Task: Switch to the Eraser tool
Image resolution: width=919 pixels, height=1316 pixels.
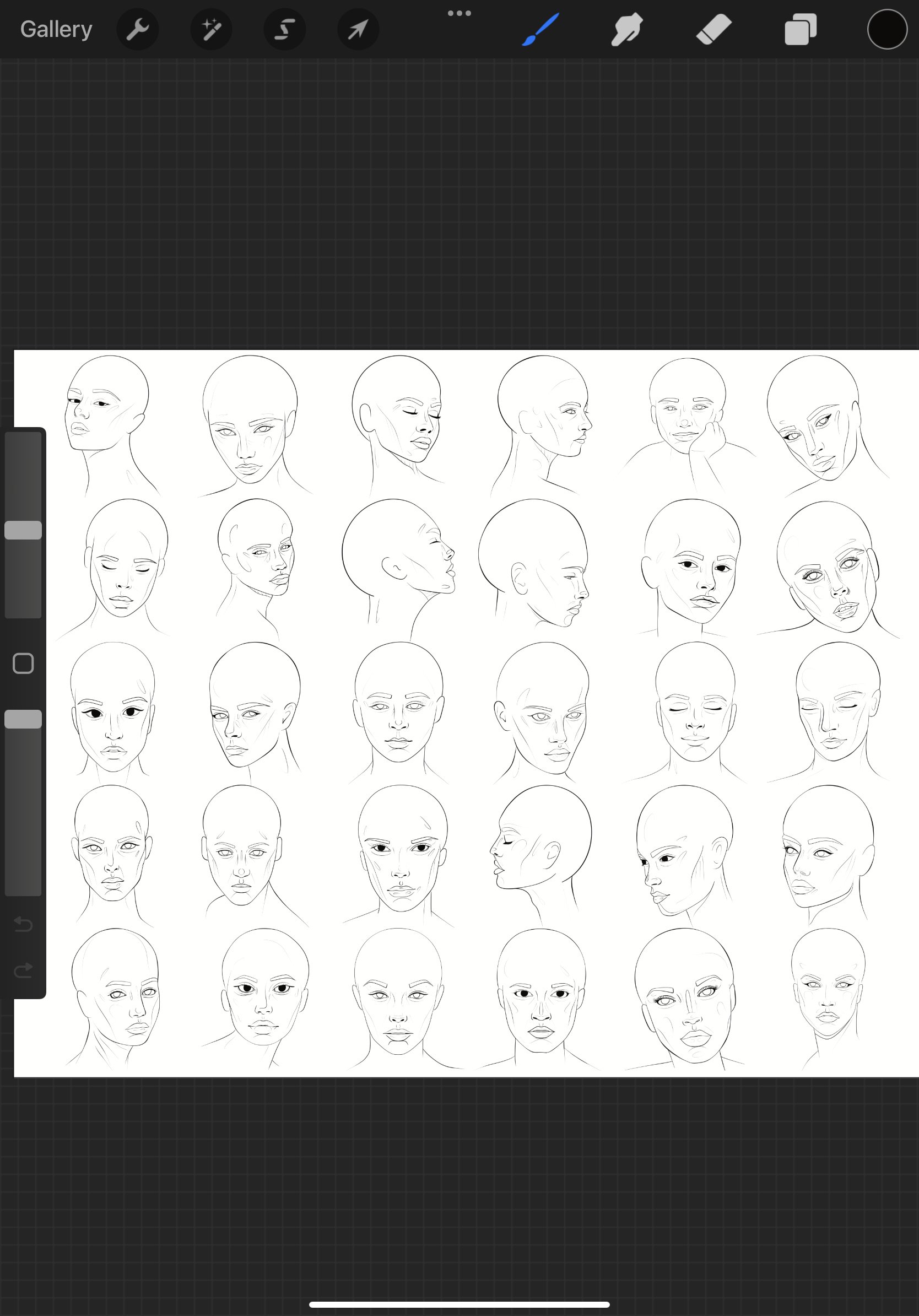Action: coord(713,29)
